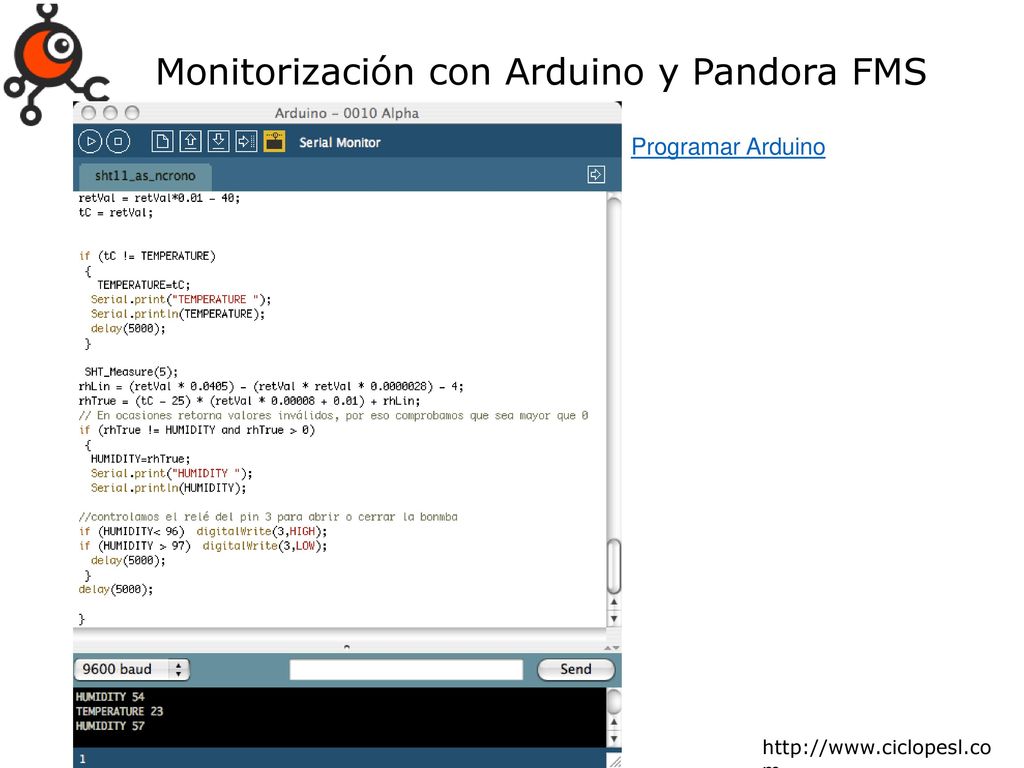The image size is (1024, 768).
Task: Create a new sketch with the New icon
Action: tap(163, 142)
